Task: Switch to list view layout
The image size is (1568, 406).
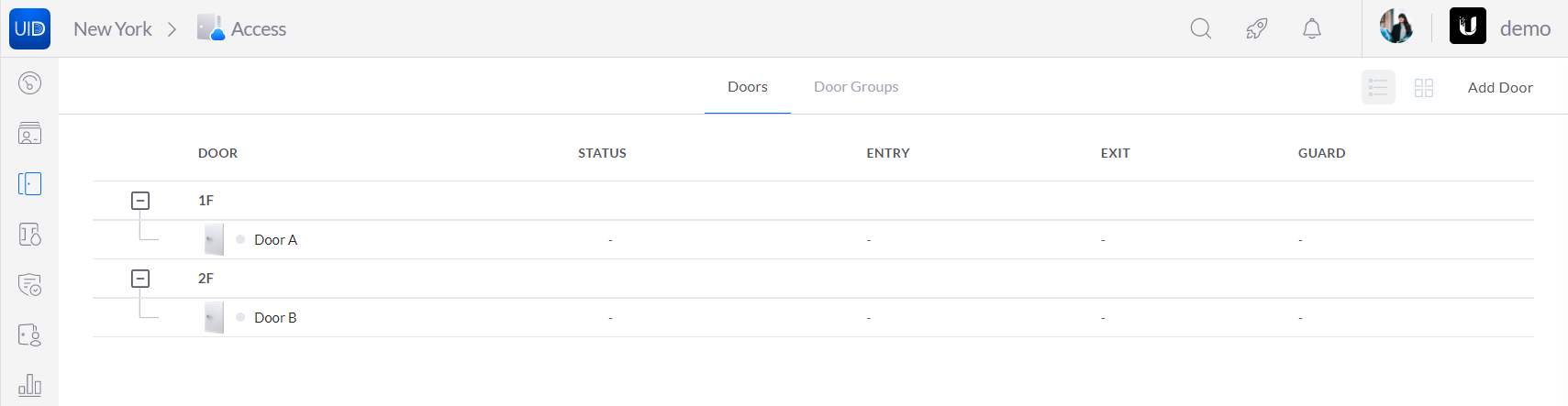Action: 1378,87
